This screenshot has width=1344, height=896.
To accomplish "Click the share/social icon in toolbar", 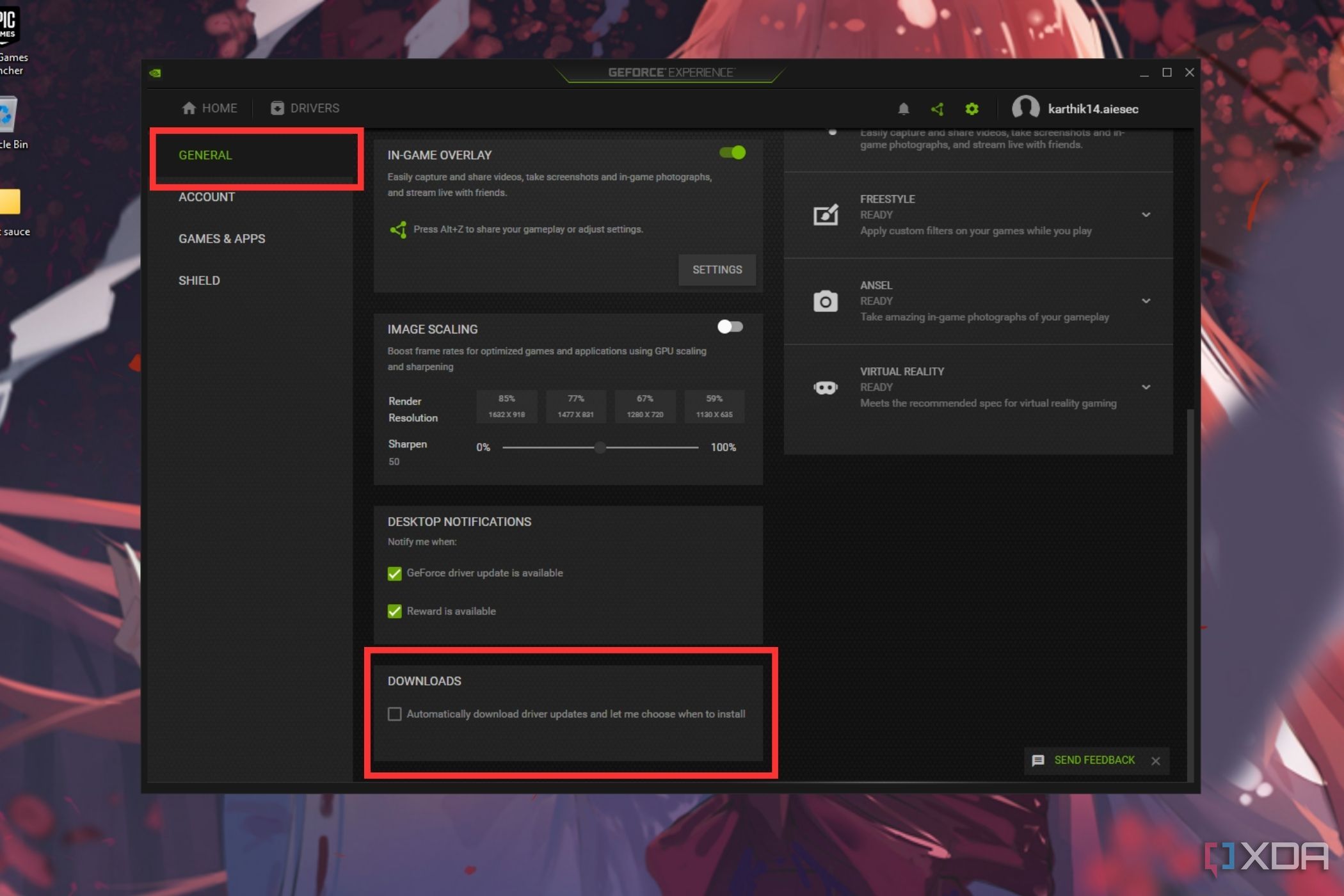I will point(938,109).
